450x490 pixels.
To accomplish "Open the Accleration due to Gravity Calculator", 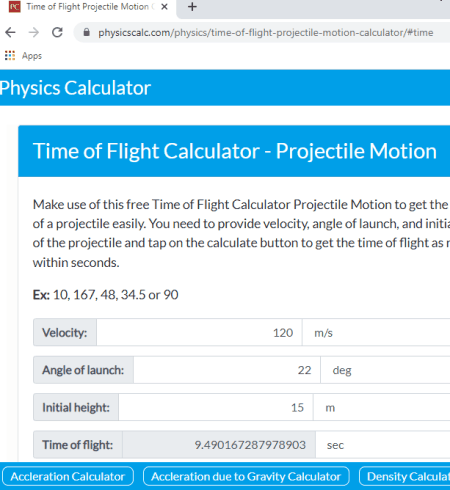I will tap(246, 476).
